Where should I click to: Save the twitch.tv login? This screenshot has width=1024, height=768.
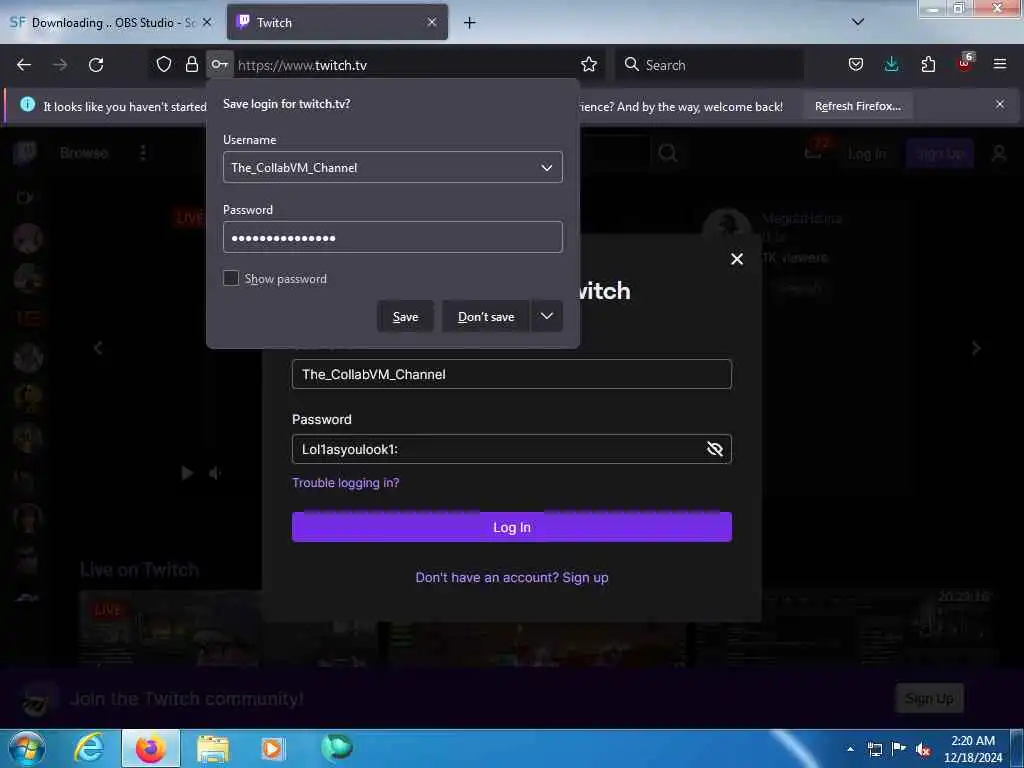(405, 317)
